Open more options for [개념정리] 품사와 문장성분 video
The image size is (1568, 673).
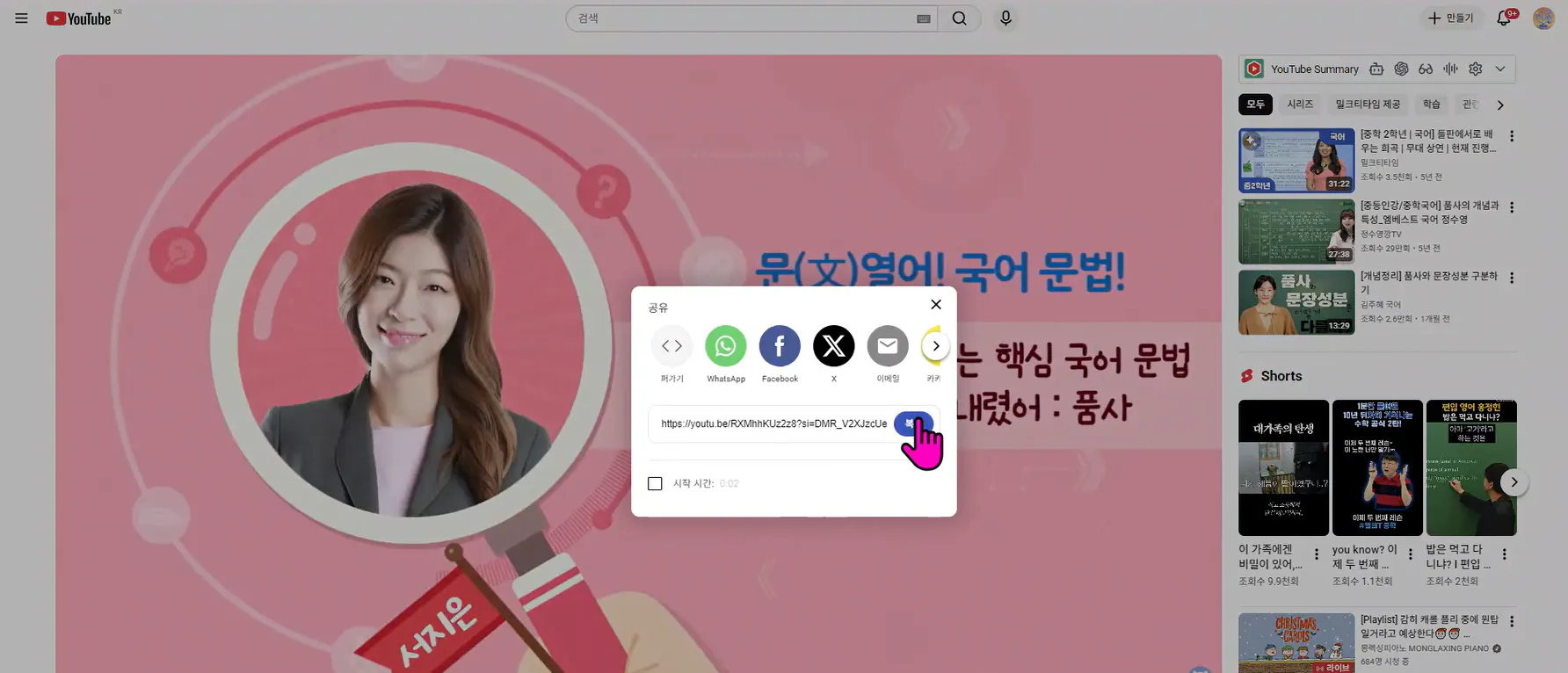tap(1511, 278)
